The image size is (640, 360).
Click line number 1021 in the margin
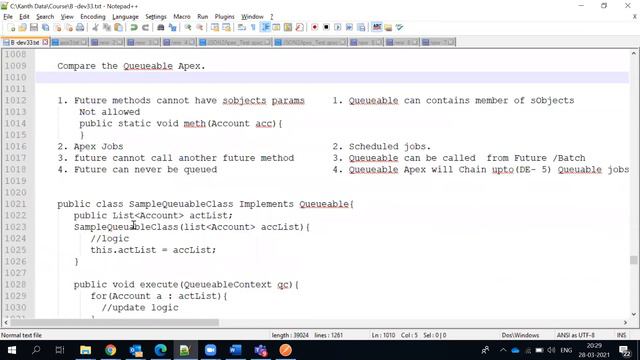click(x=16, y=204)
